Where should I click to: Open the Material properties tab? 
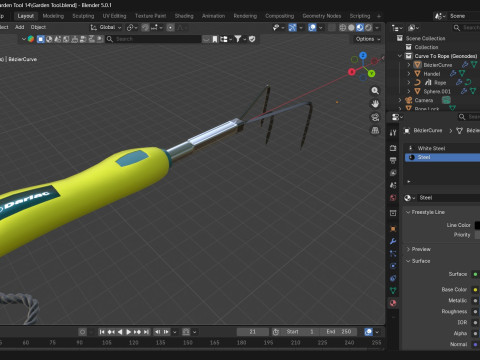(x=393, y=303)
